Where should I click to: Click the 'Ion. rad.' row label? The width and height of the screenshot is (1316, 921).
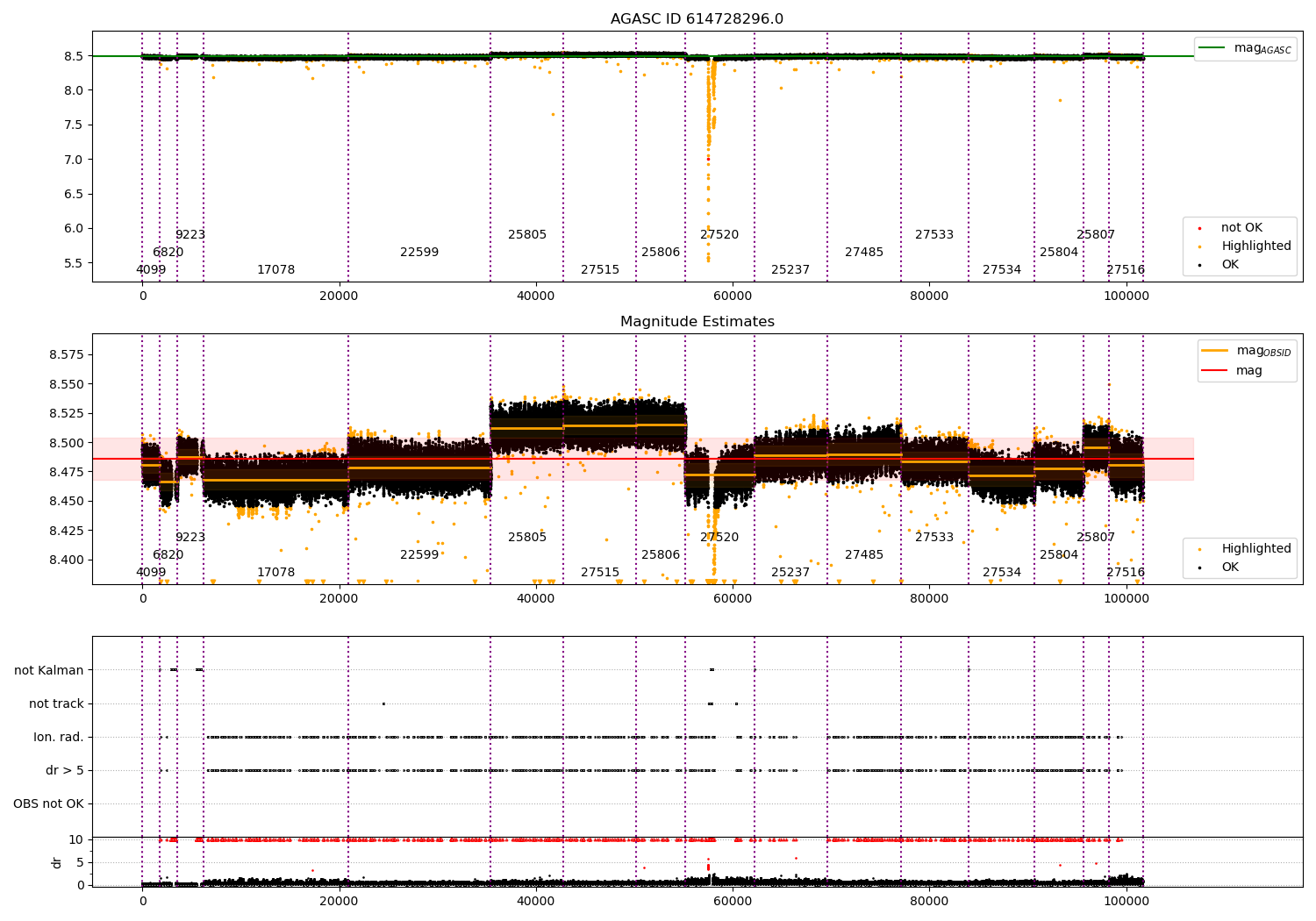pyautogui.click(x=59, y=738)
